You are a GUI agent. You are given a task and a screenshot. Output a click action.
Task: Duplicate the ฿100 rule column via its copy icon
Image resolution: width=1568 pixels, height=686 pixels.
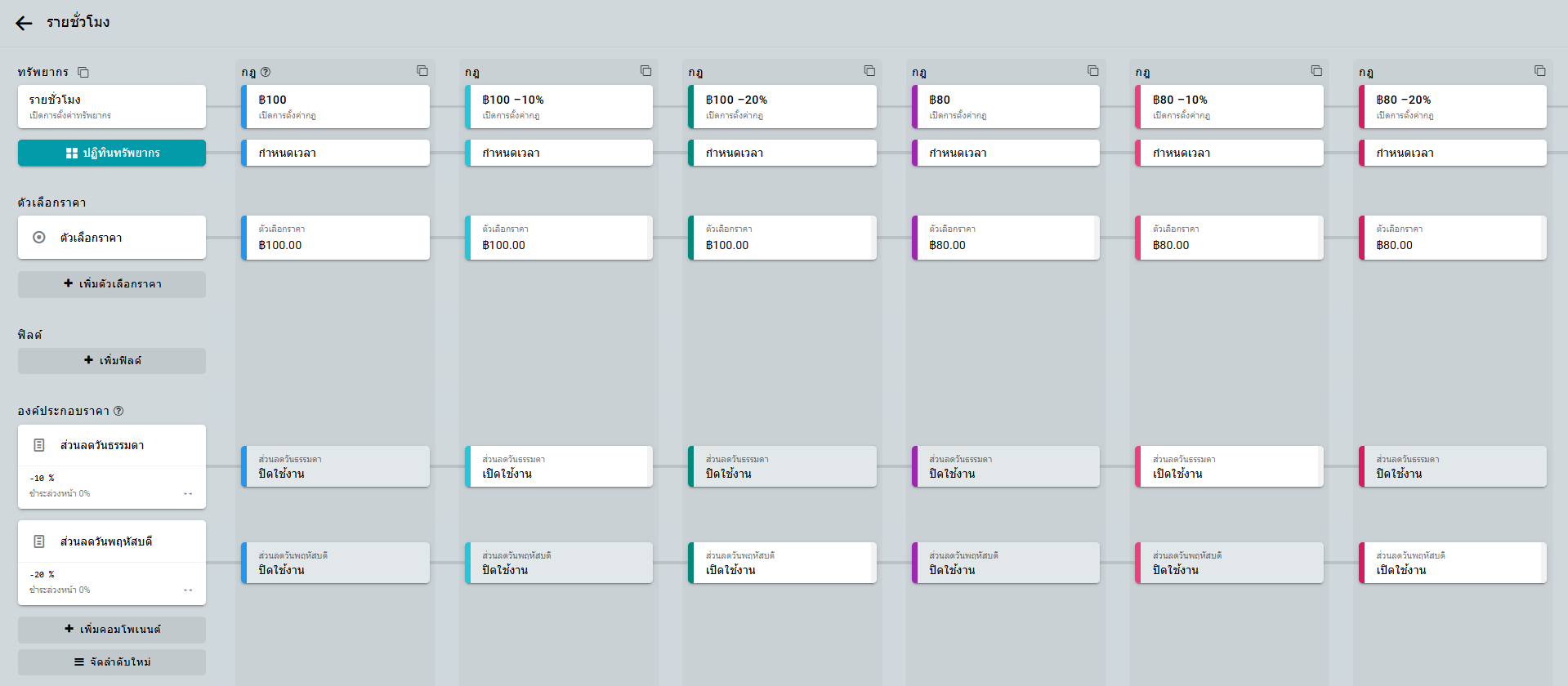tap(422, 71)
